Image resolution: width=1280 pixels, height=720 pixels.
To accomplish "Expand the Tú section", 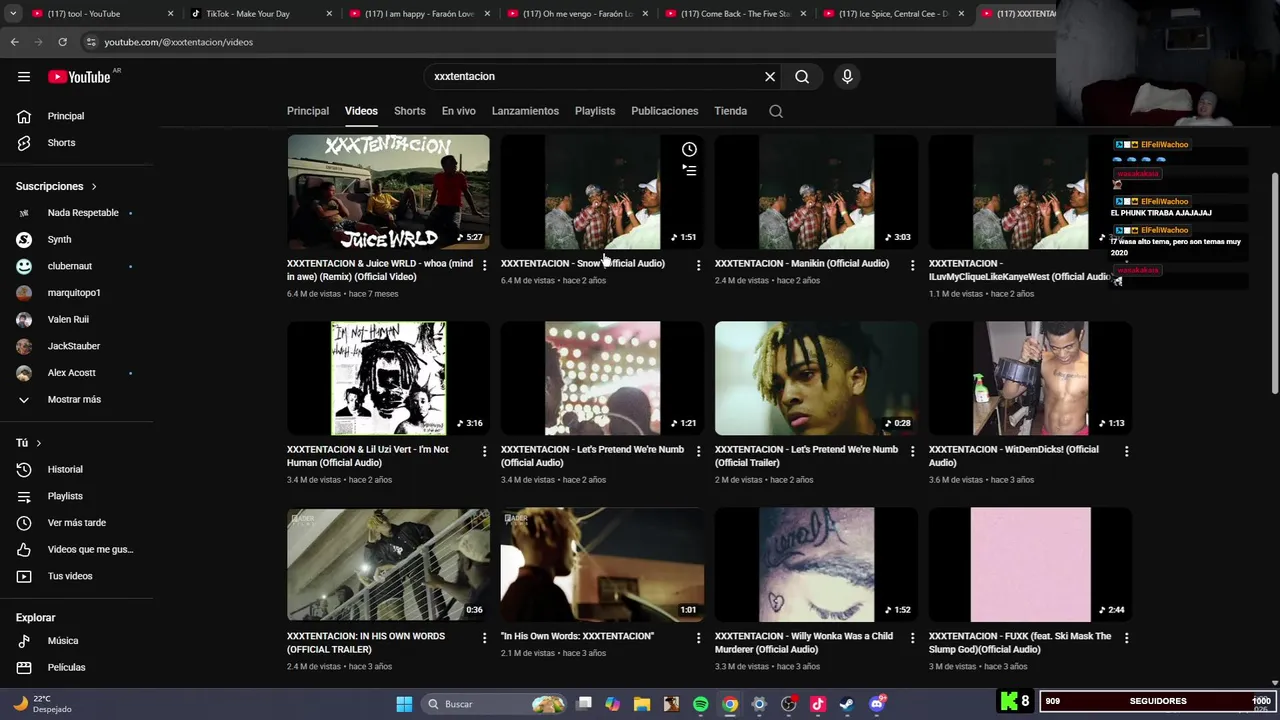I will click(x=29, y=443).
